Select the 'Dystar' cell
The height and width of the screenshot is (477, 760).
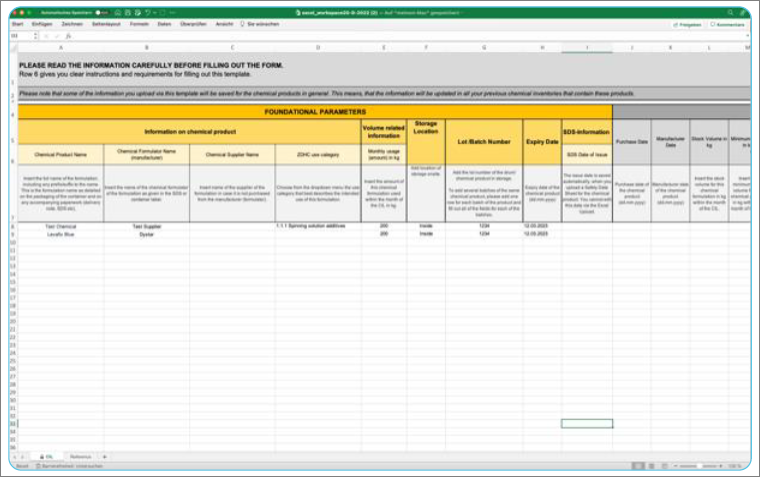146,234
